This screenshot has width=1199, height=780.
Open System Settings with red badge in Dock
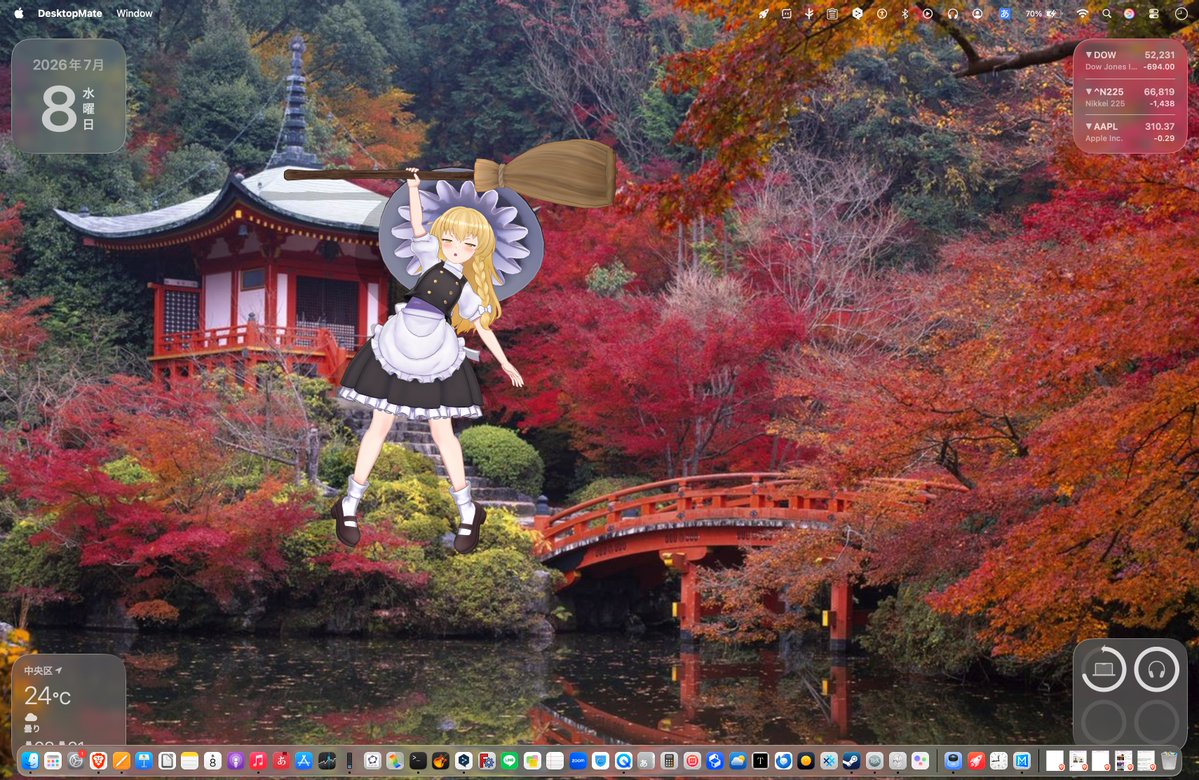tap(76, 761)
